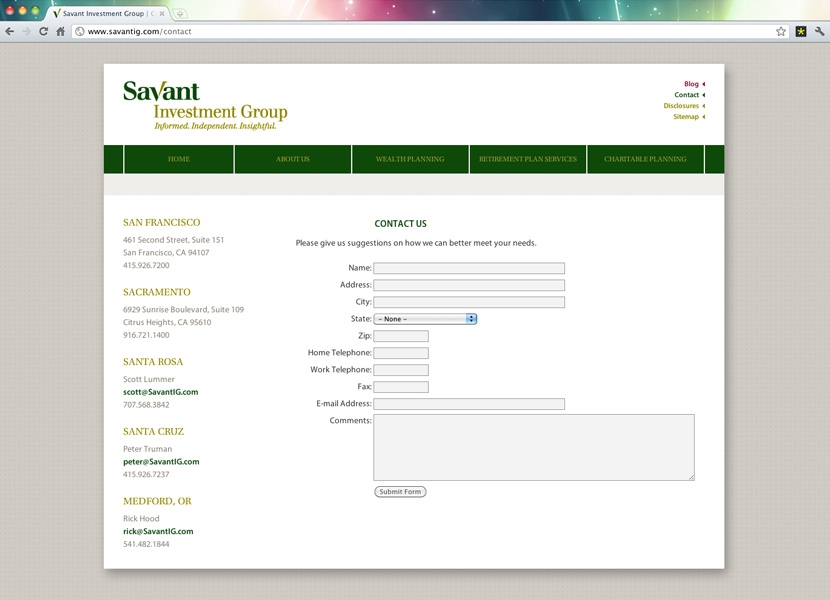830x600 pixels.
Task: Click the phone number 541.482.1844
Action: point(146,544)
